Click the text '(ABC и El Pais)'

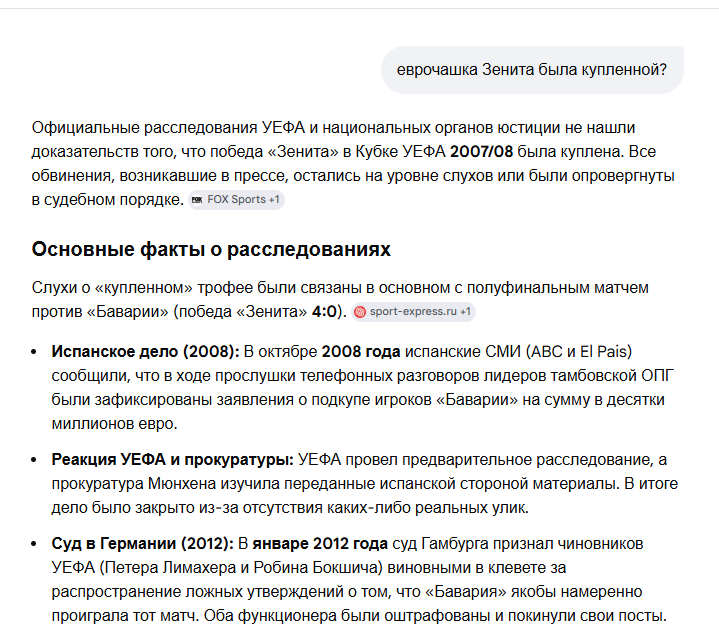pyautogui.click(x=579, y=352)
